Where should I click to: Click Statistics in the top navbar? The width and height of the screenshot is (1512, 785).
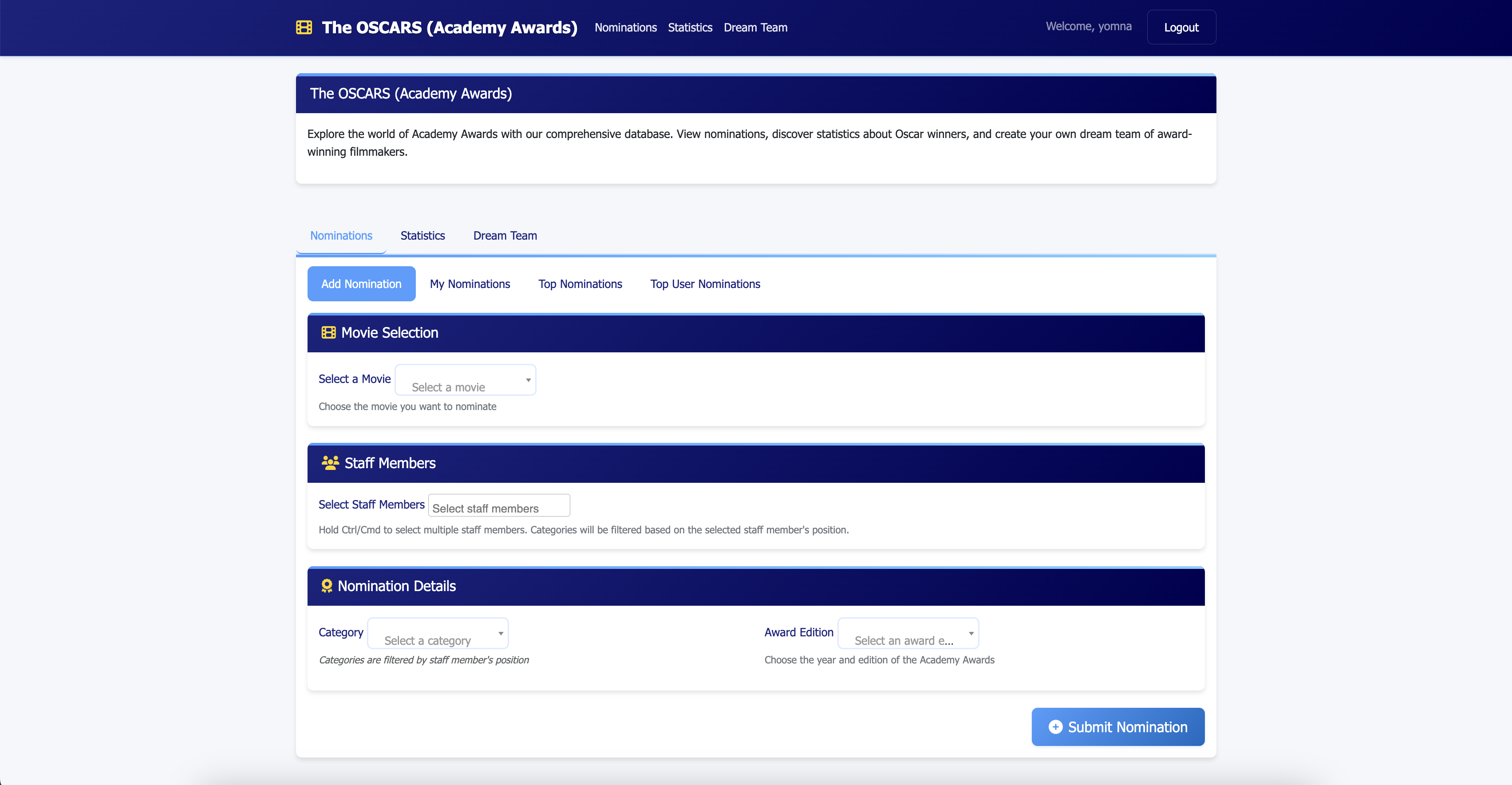coord(690,28)
